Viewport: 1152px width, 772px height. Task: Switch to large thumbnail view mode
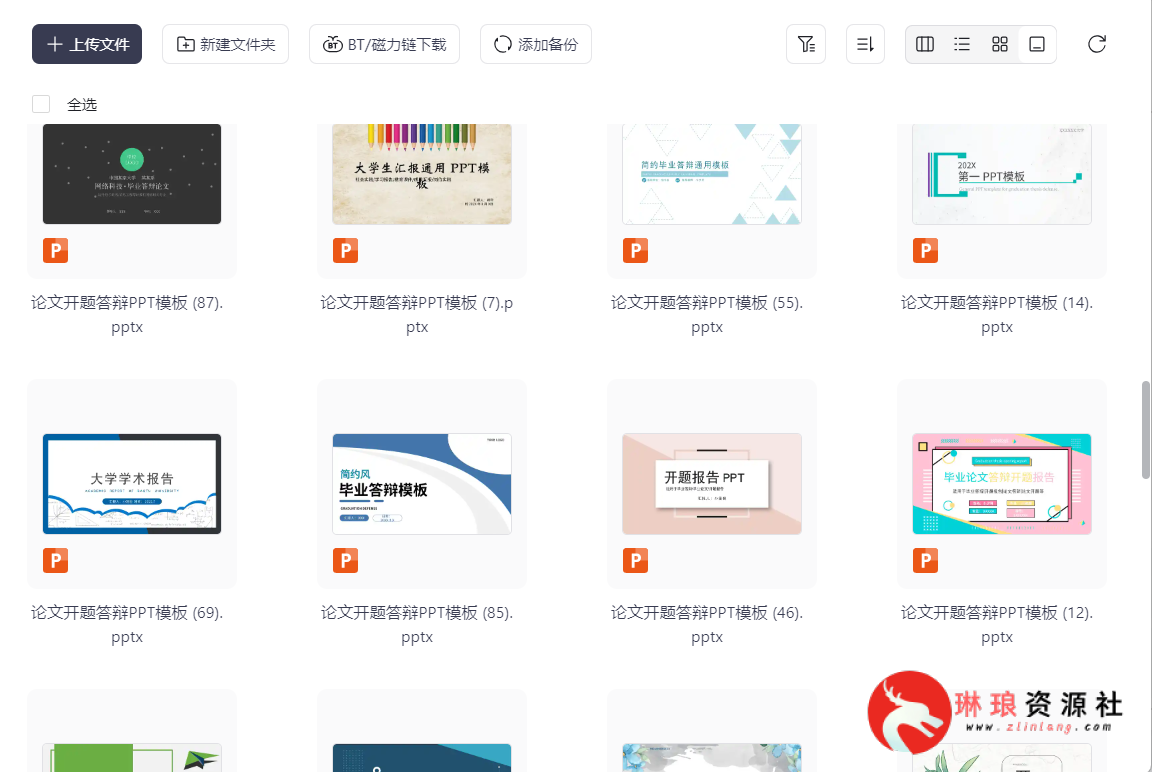[1037, 44]
